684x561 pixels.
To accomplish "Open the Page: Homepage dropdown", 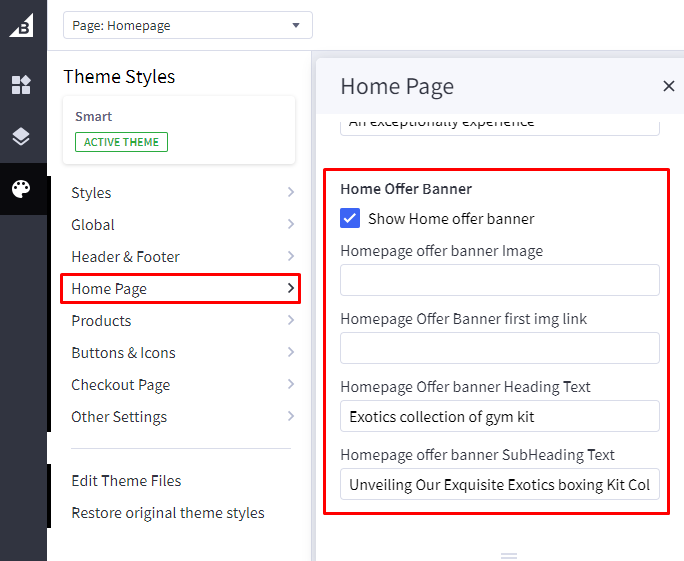I will (x=187, y=25).
